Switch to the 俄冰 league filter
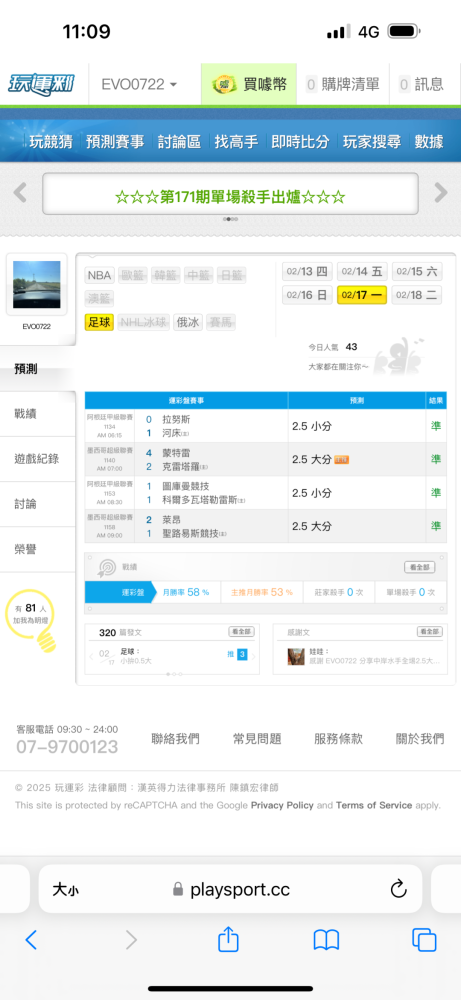Viewport: 461px width, 1000px height. [x=188, y=323]
